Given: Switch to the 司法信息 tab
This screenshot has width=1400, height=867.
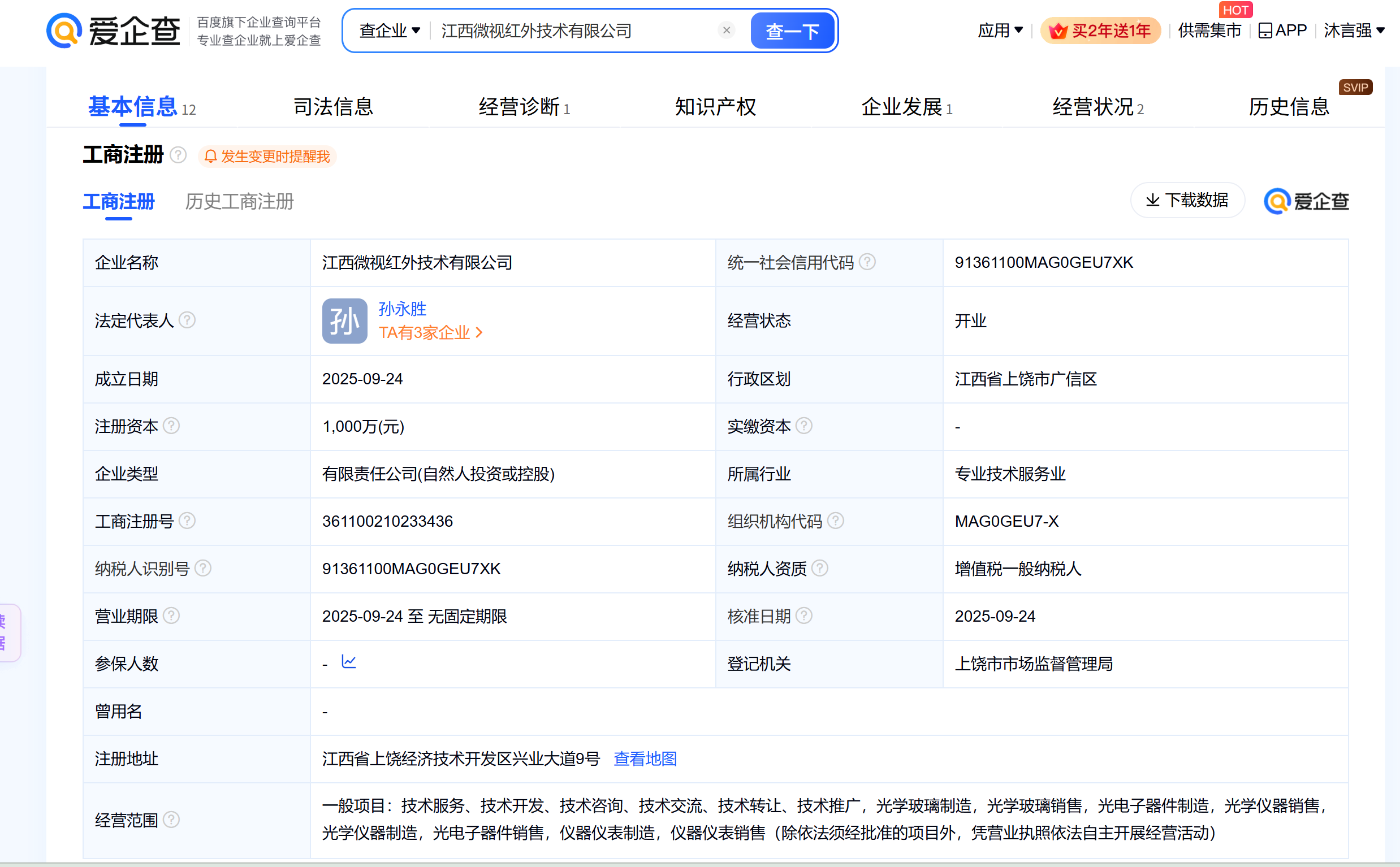Looking at the screenshot, I should (x=333, y=107).
